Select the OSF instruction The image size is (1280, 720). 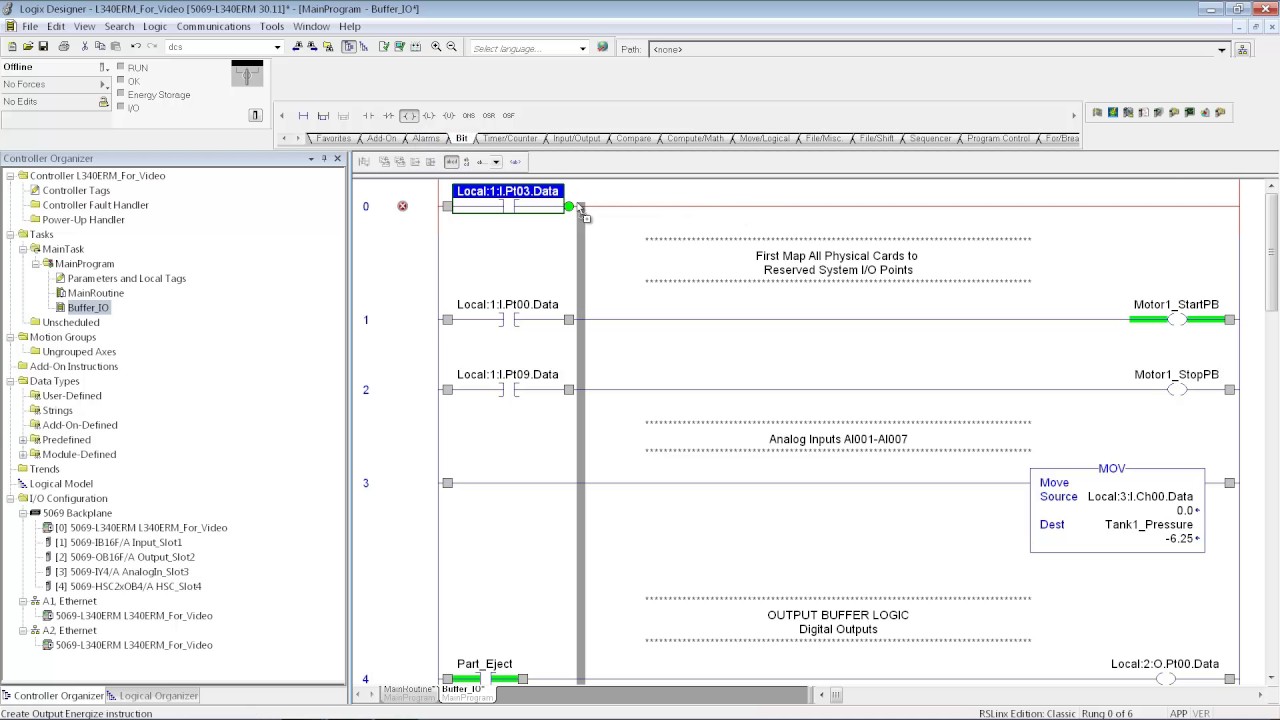click(x=508, y=116)
